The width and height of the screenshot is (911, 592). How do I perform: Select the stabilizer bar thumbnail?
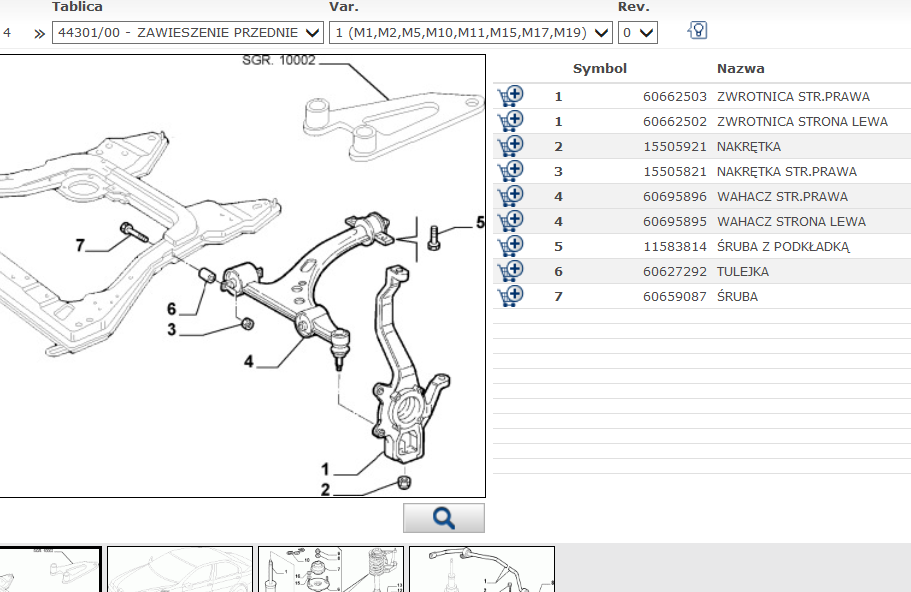[x=482, y=569]
